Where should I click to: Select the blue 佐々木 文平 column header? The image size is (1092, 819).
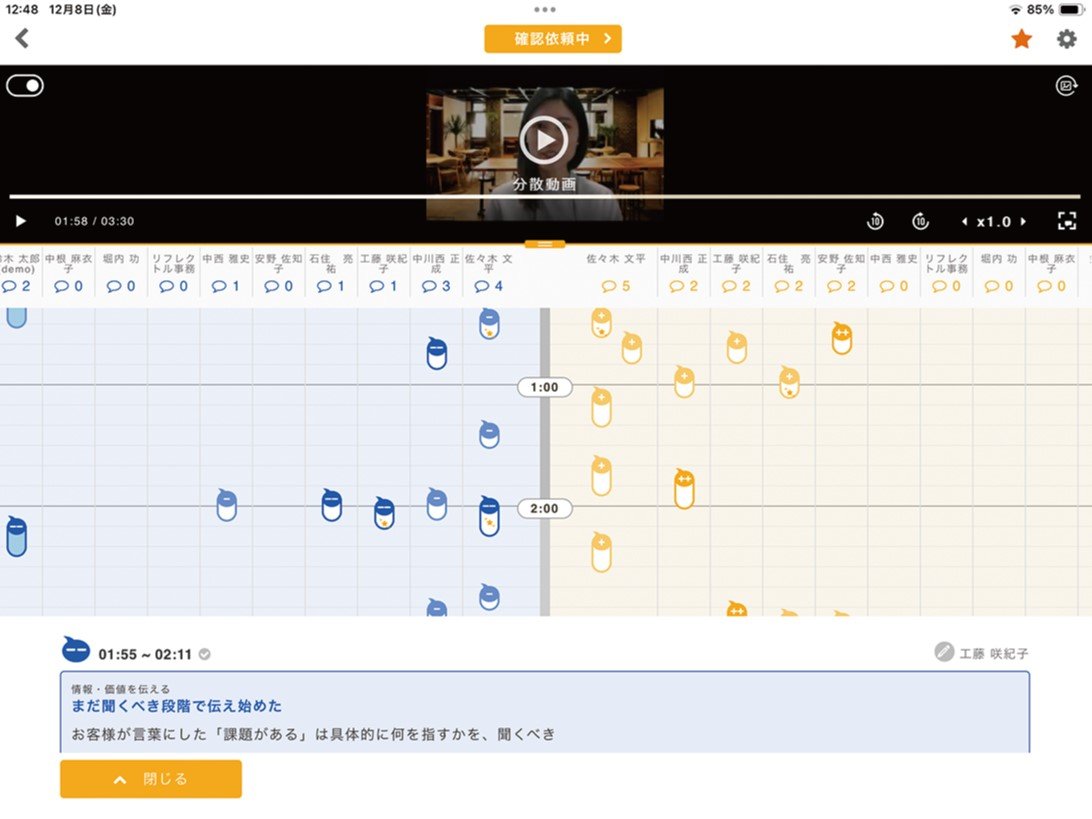(x=488, y=272)
